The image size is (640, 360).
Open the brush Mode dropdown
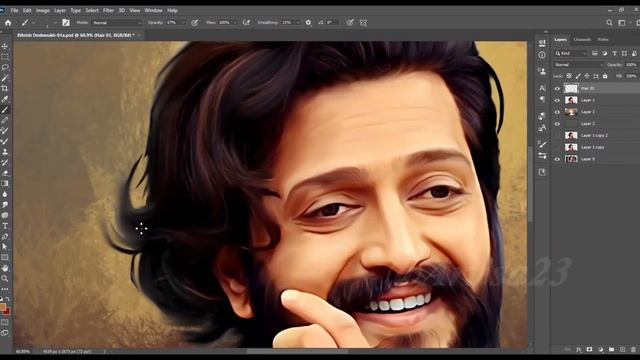point(116,23)
